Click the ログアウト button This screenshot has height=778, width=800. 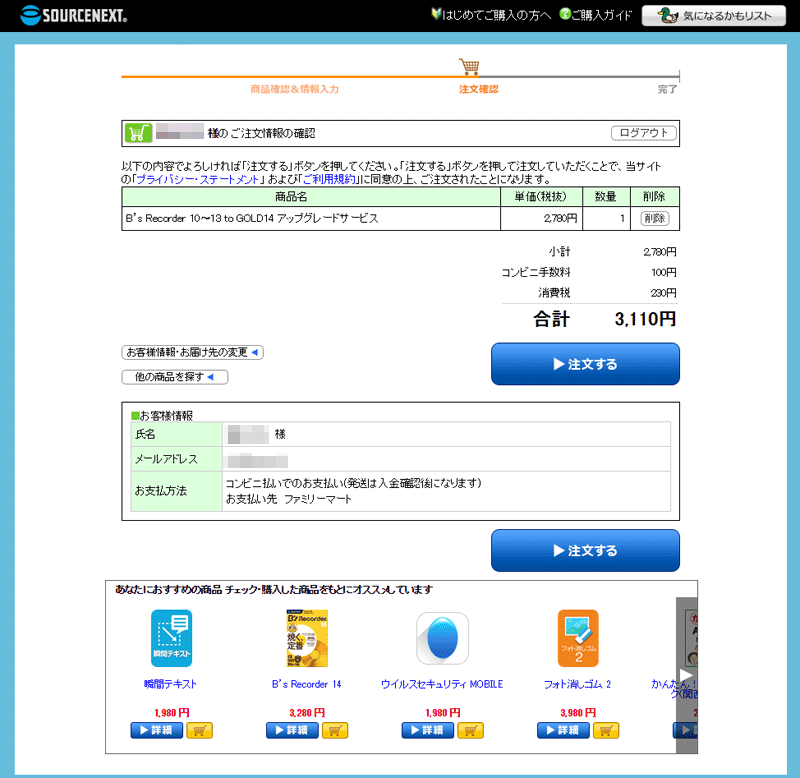pyautogui.click(x=643, y=133)
